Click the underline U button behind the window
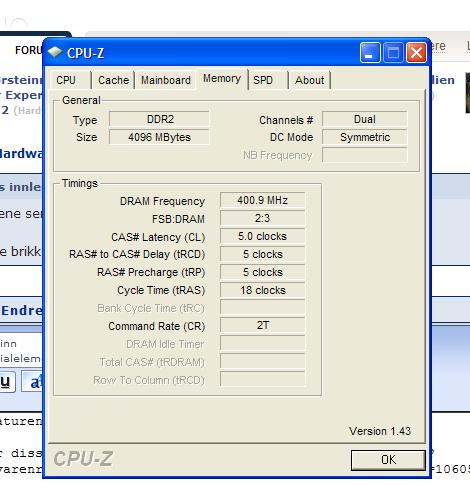The width and height of the screenshot is (470, 487). (x=7, y=382)
